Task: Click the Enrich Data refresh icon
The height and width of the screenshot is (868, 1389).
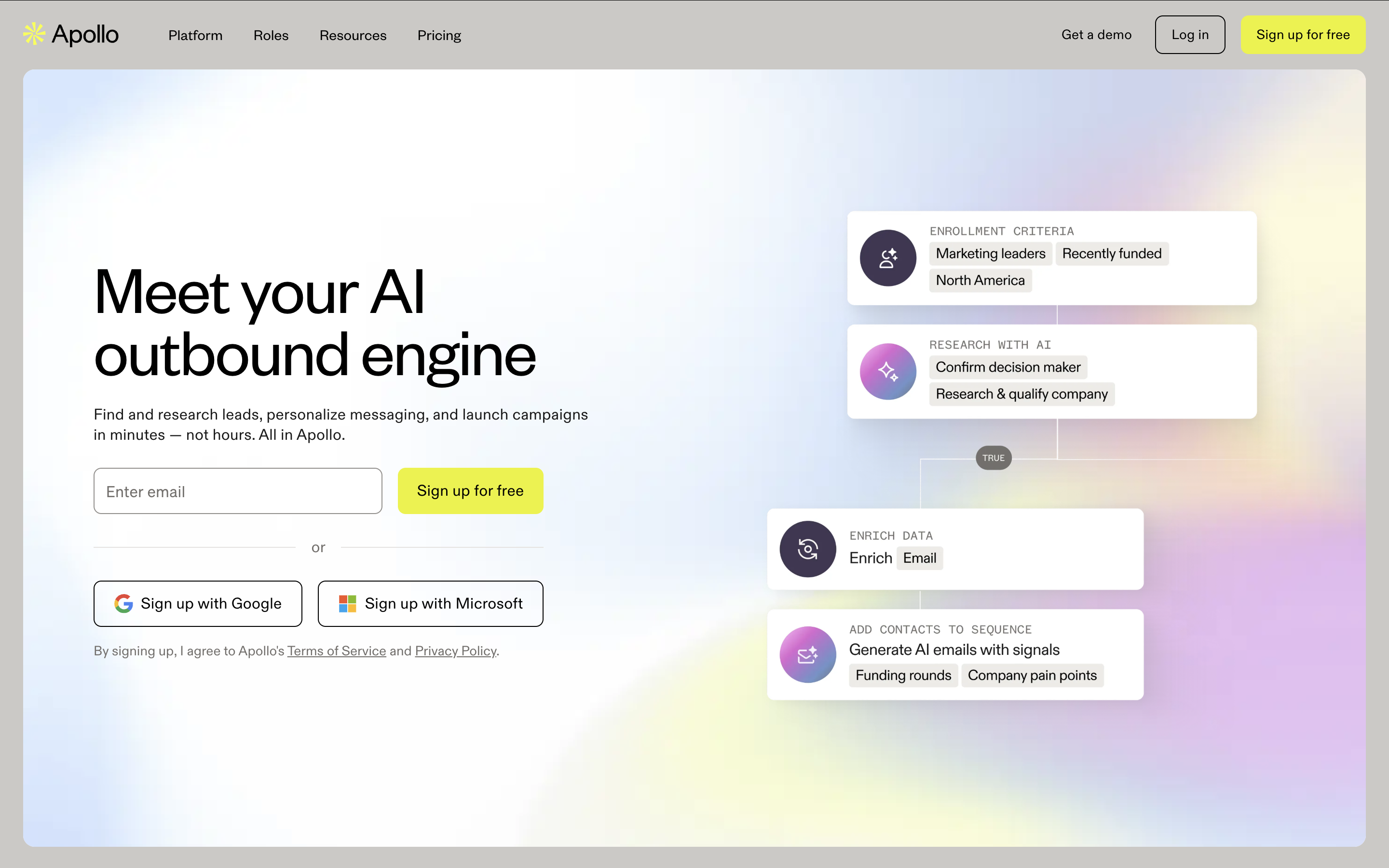Action: [x=807, y=549]
